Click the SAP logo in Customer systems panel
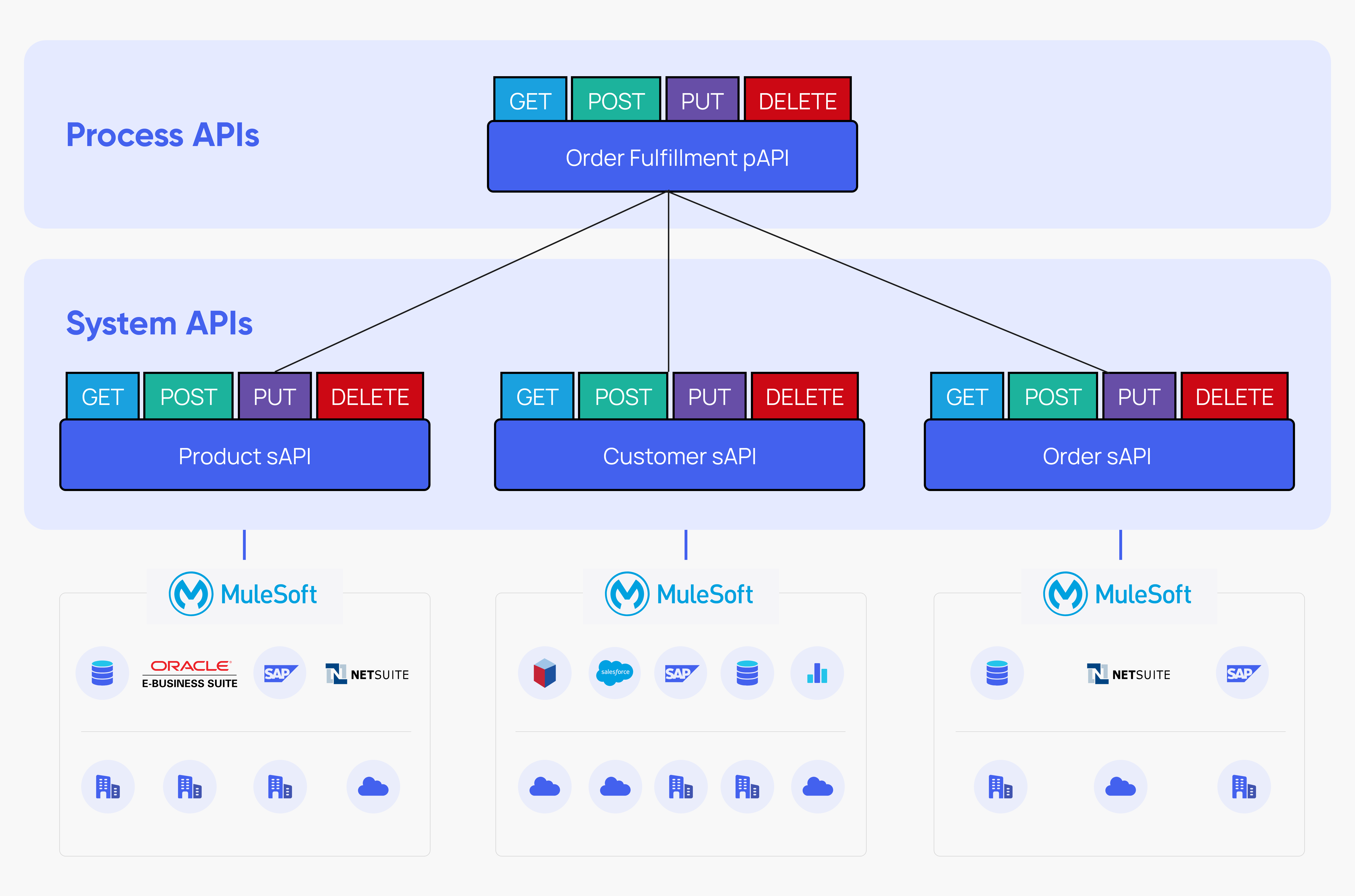 tap(681, 673)
